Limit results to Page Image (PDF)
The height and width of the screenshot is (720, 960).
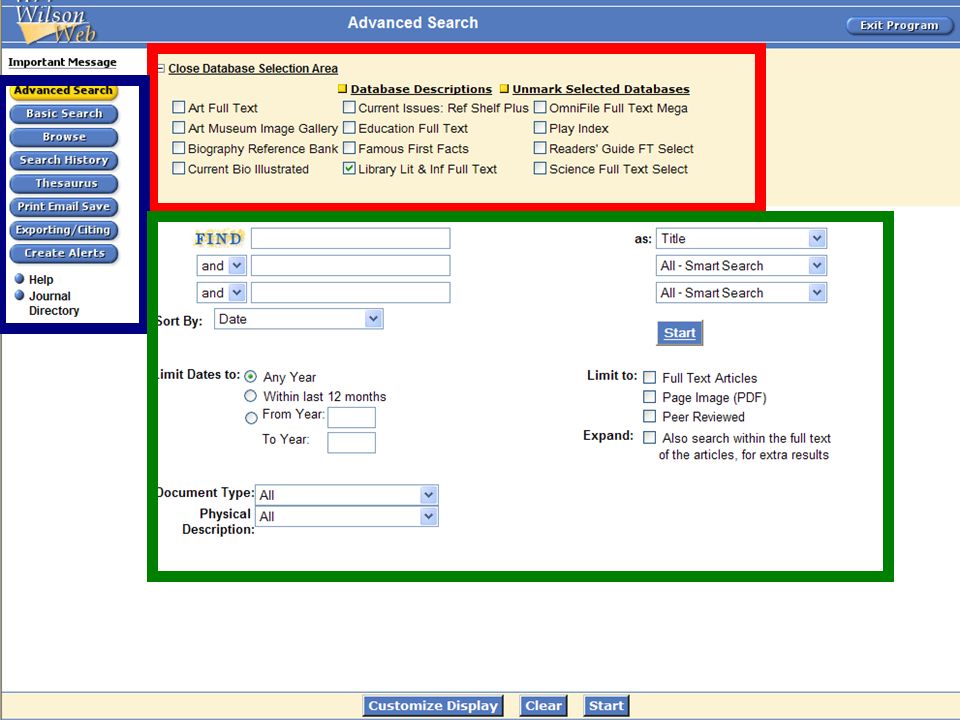(650, 397)
